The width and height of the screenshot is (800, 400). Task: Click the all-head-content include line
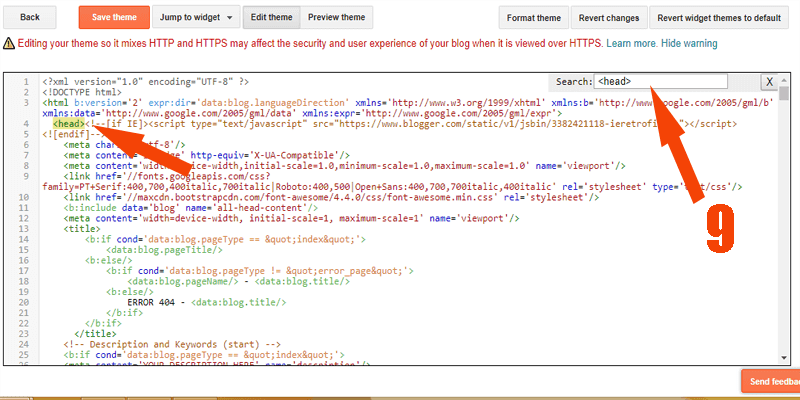(191, 208)
